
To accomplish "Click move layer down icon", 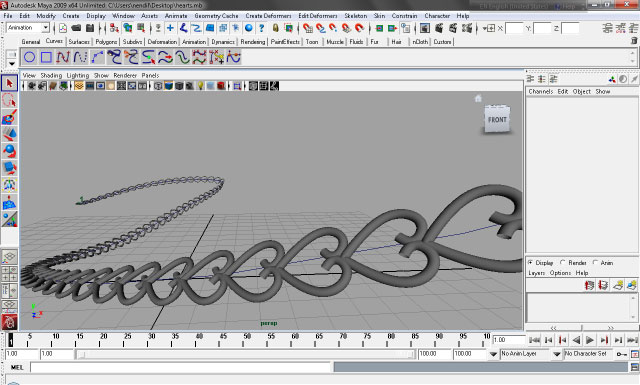I will (x=603, y=285).
